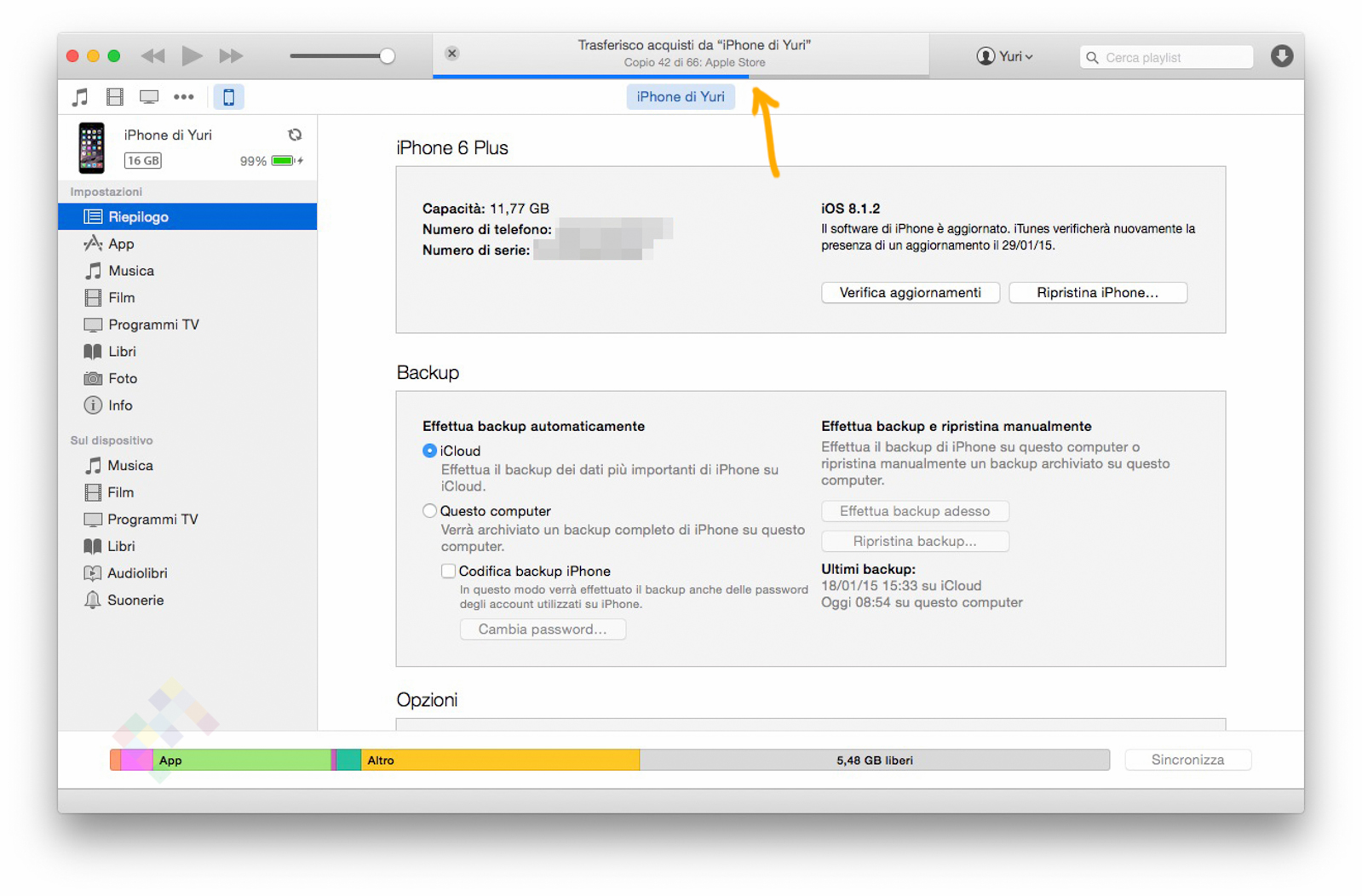Click the iOS 8.1.2 version label

point(850,209)
